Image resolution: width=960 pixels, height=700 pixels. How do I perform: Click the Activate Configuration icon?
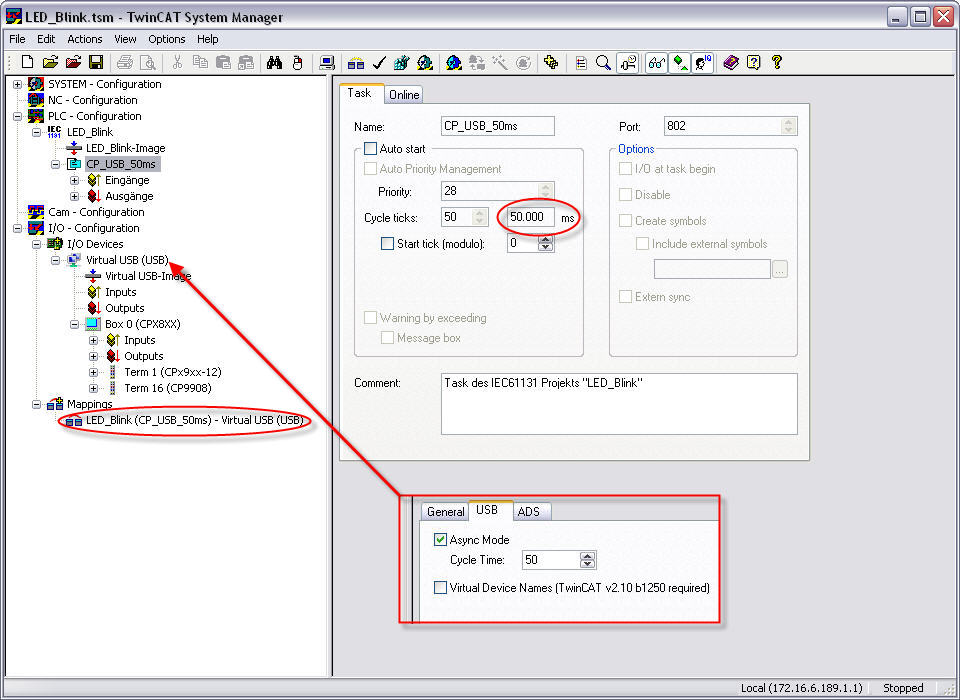[x=402, y=62]
